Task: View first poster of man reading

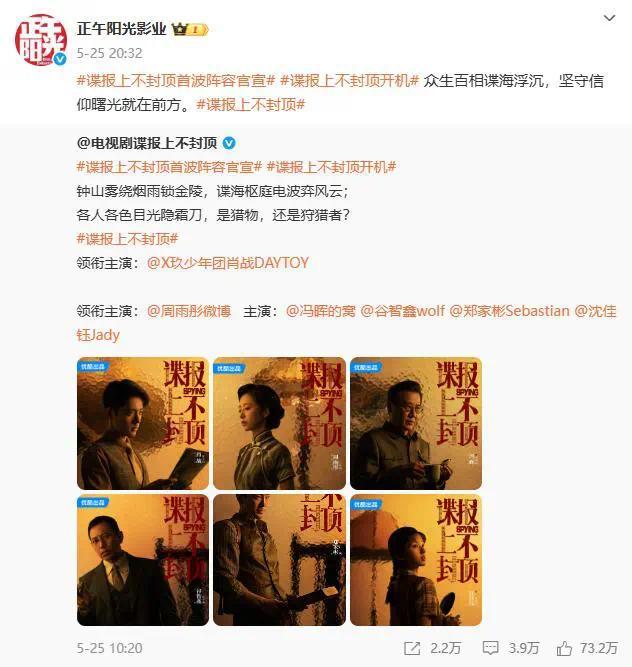Action: click(143, 423)
